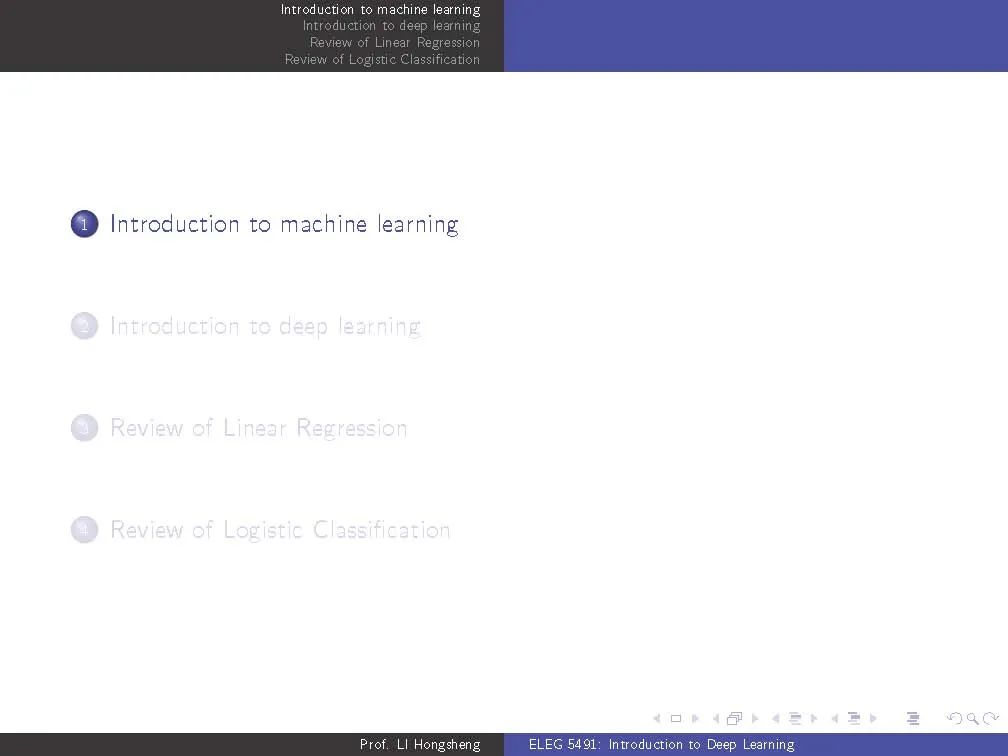The width and height of the screenshot is (1008, 756).
Task: Select outline item Introduction to machine learning
Action: [x=284, y=224]
